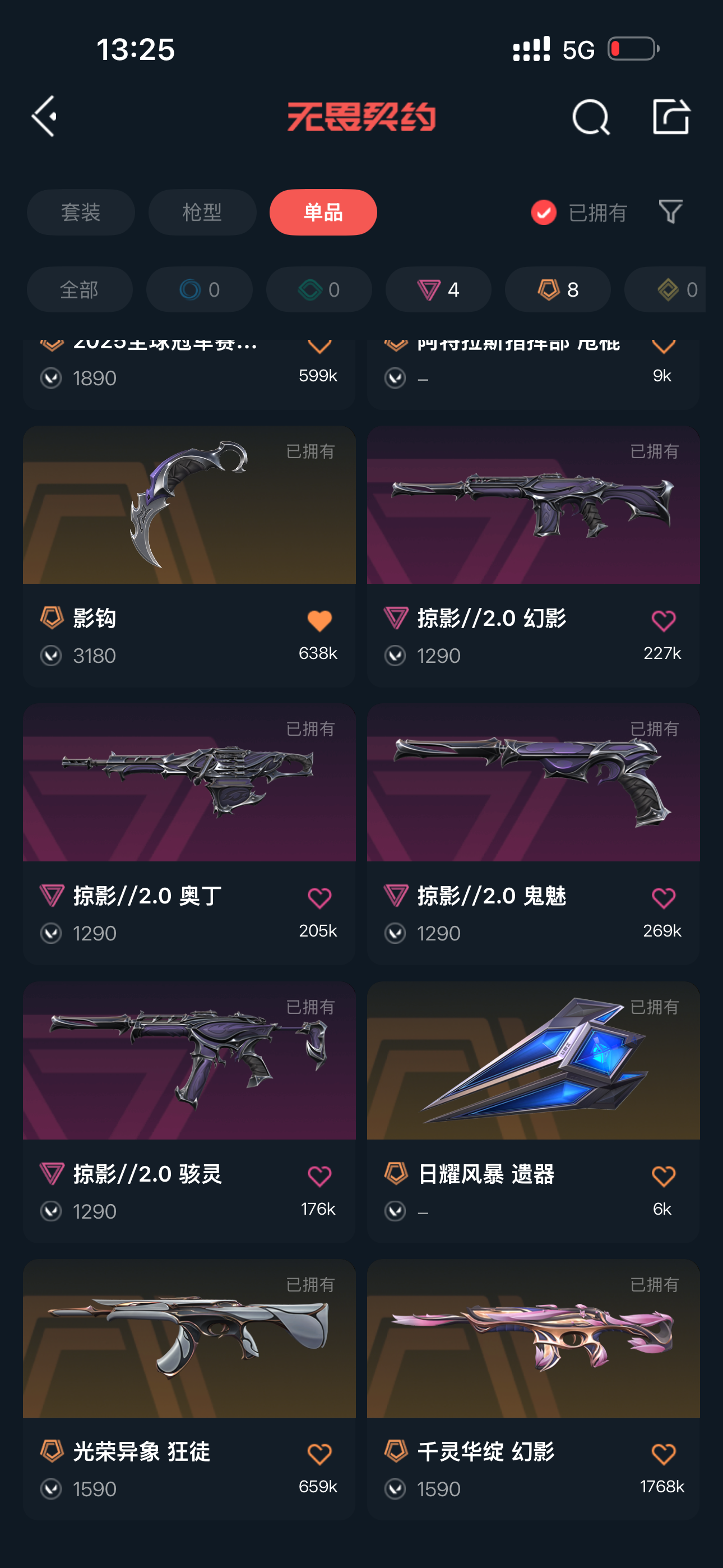
Task: Tap the back arrow icon
Action: [44, 116]
